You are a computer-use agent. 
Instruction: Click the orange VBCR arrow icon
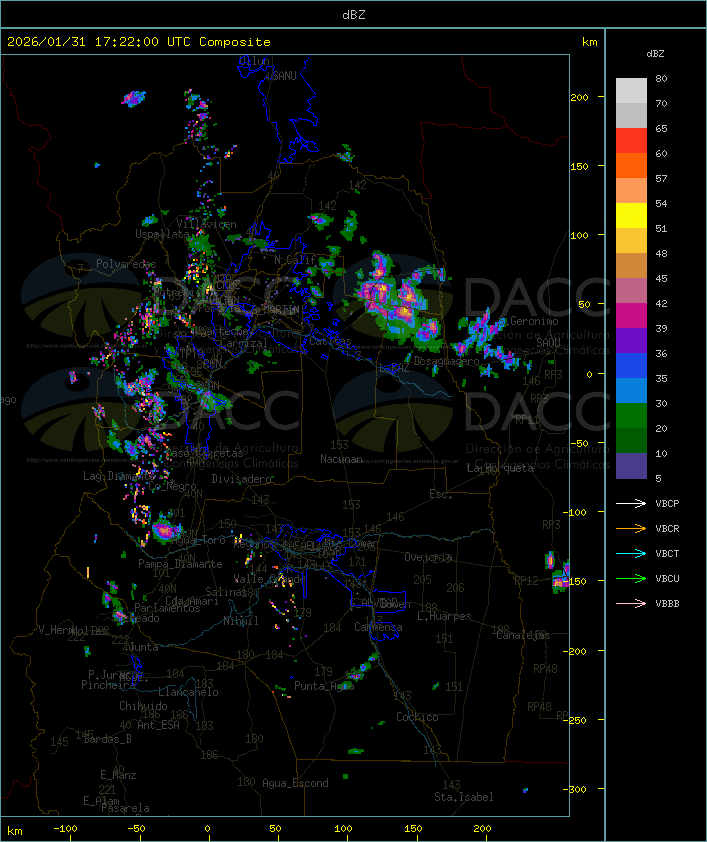(x=632, y=528)
